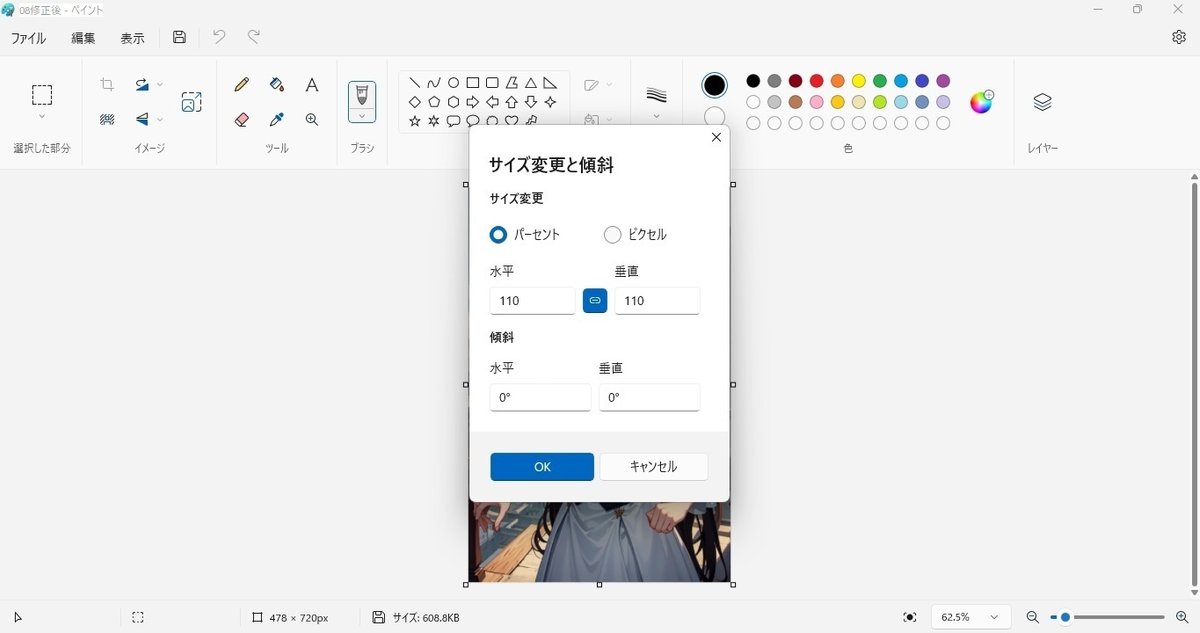
Task: Click the skew 垂直 field showing 0°
Action: (649, 397)
